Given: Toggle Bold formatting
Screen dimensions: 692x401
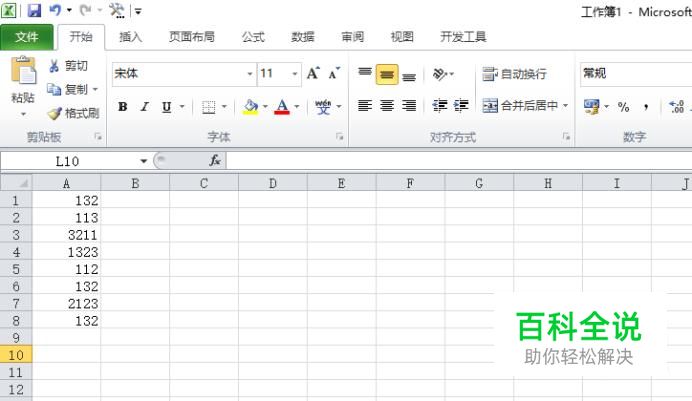Looking at the screenshot, I should (x=123, y=107).
